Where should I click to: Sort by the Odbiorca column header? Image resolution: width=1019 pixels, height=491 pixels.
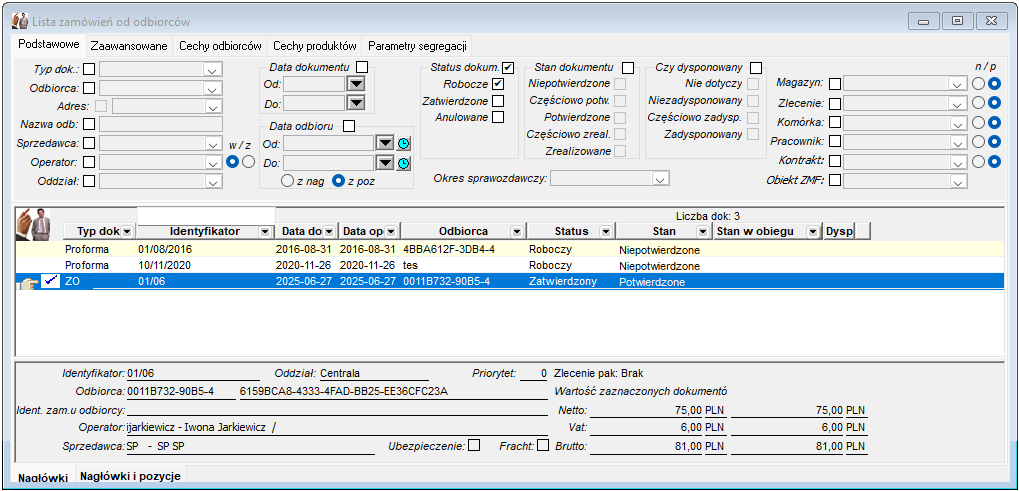click(463, 231)
